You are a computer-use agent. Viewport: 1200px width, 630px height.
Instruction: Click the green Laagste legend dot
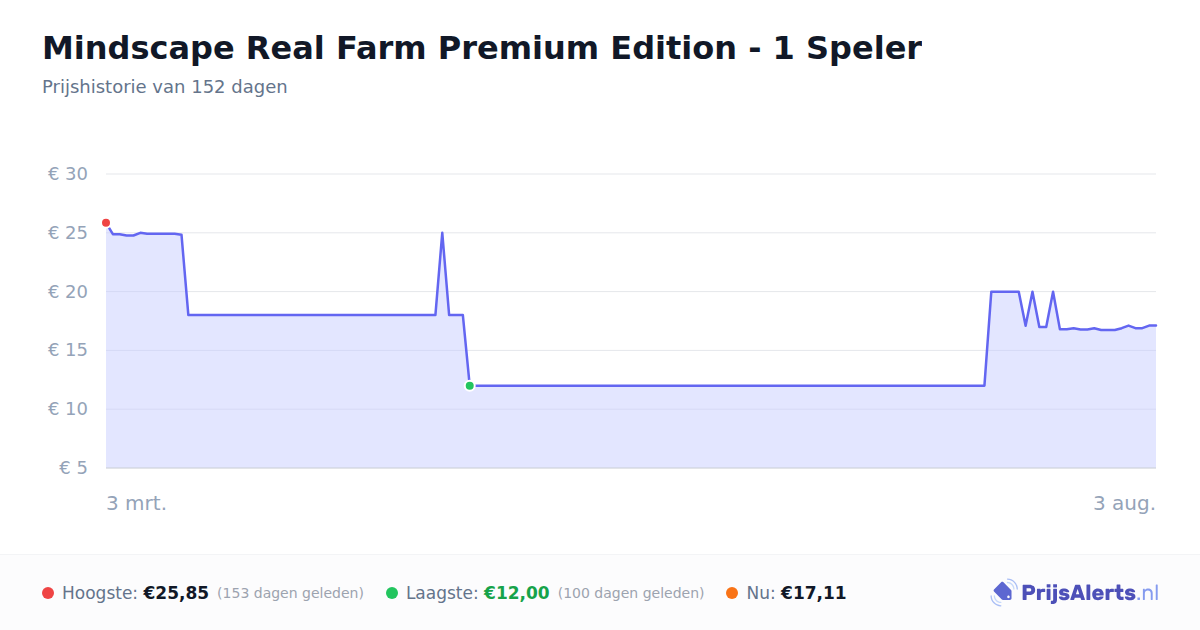(x=392, y=593)
